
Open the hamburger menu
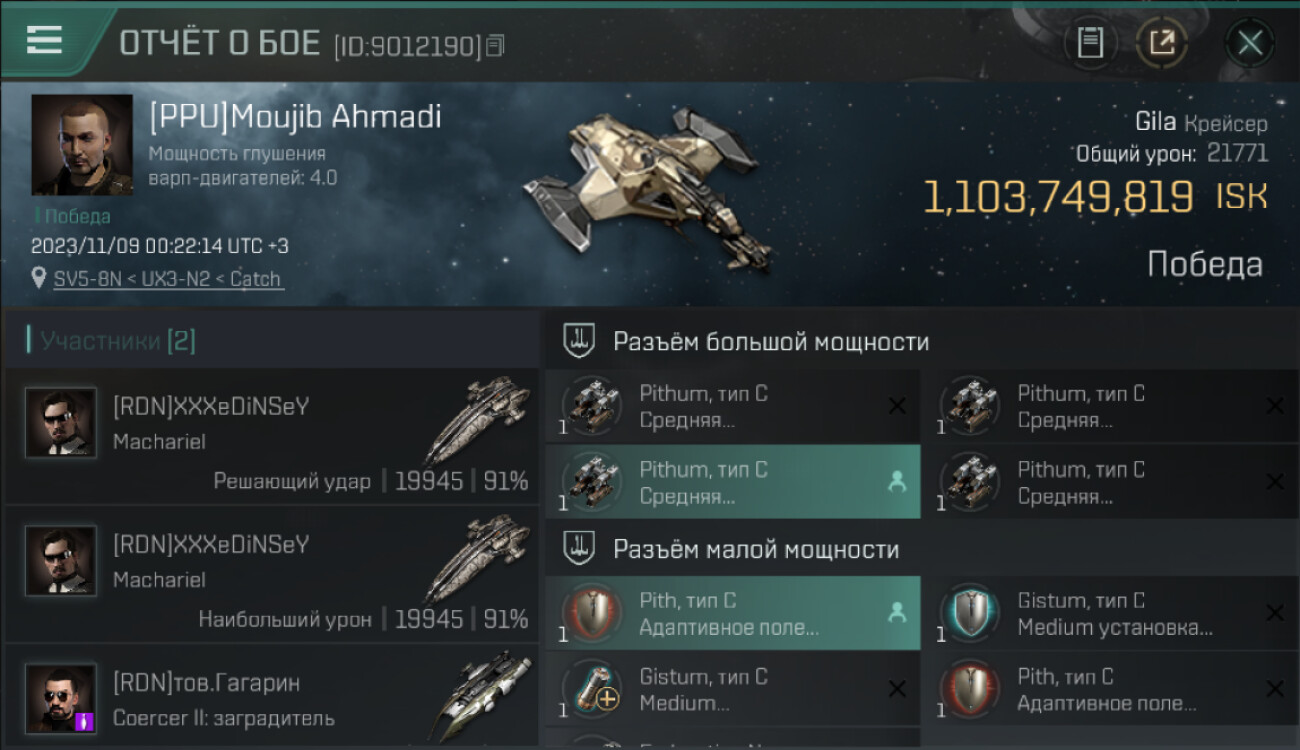(44, 40)
